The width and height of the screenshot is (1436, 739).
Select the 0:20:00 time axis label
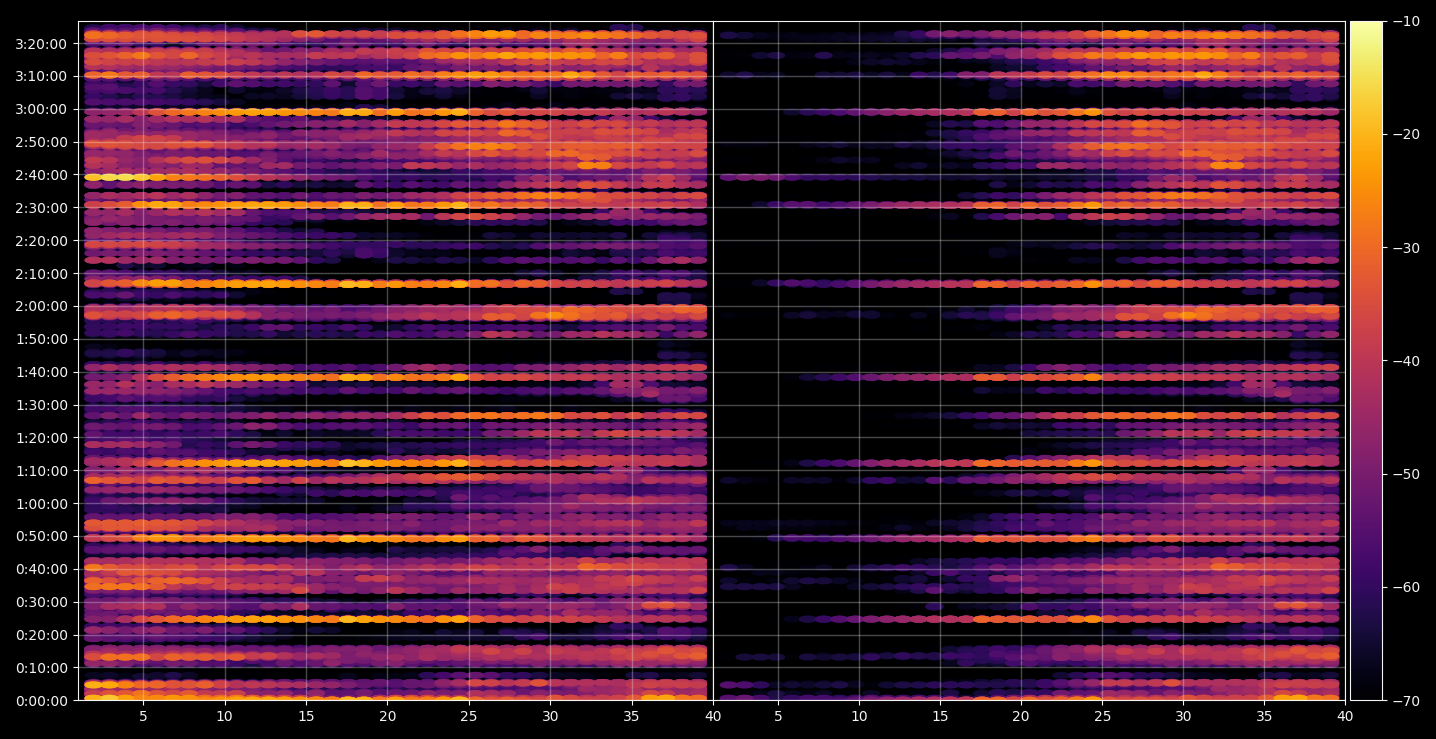point(43,635)
